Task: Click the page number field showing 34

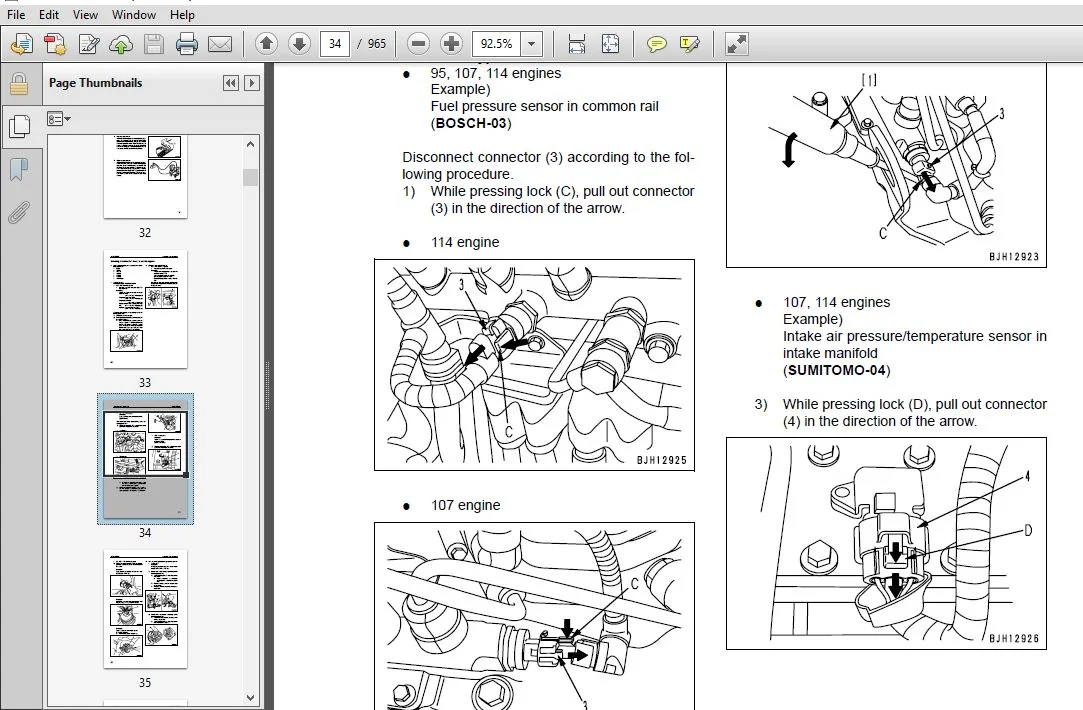Action: click(x=335, y=44)
